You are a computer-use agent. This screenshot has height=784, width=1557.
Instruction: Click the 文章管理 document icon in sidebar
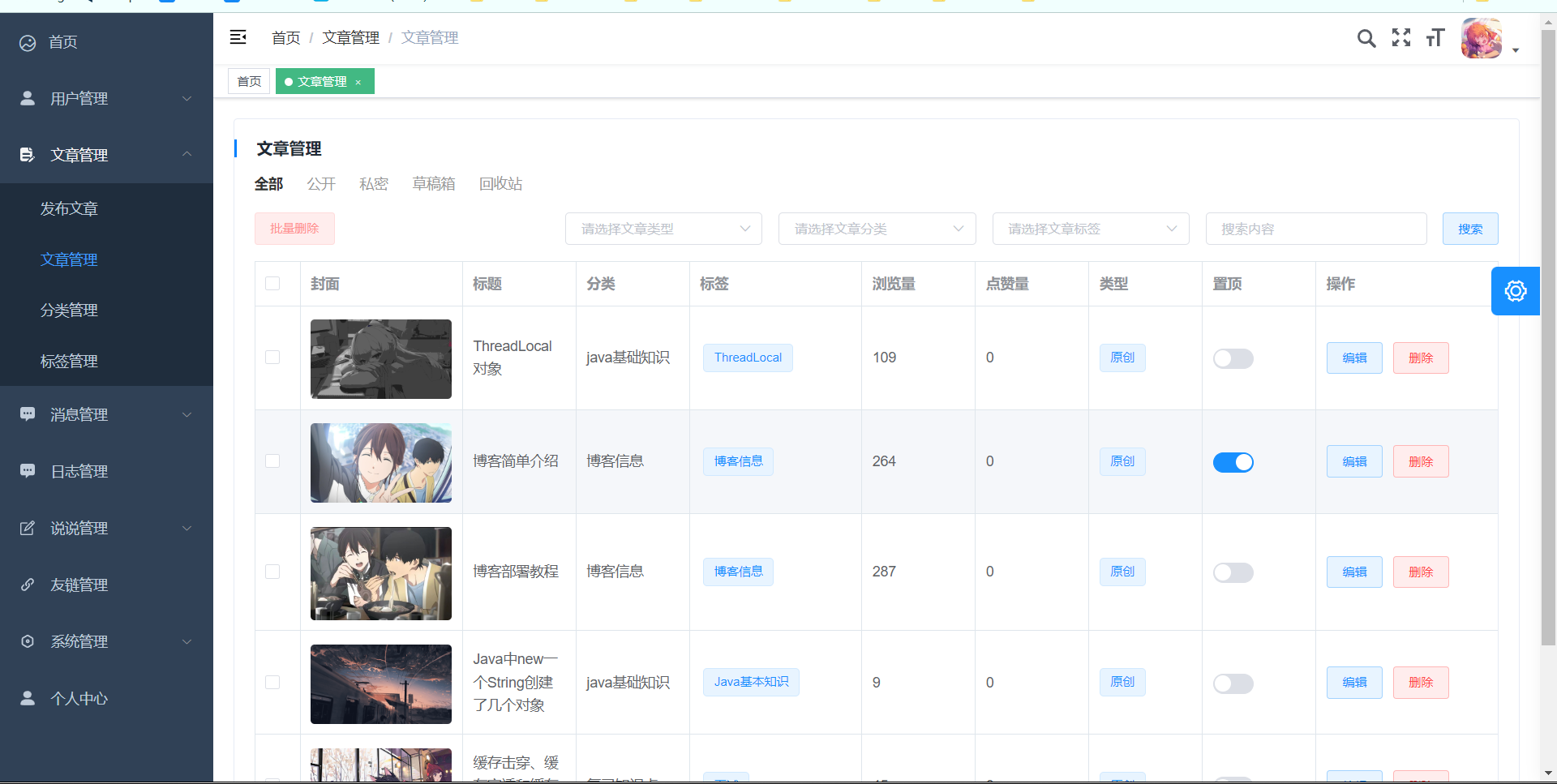coord(28,155)
